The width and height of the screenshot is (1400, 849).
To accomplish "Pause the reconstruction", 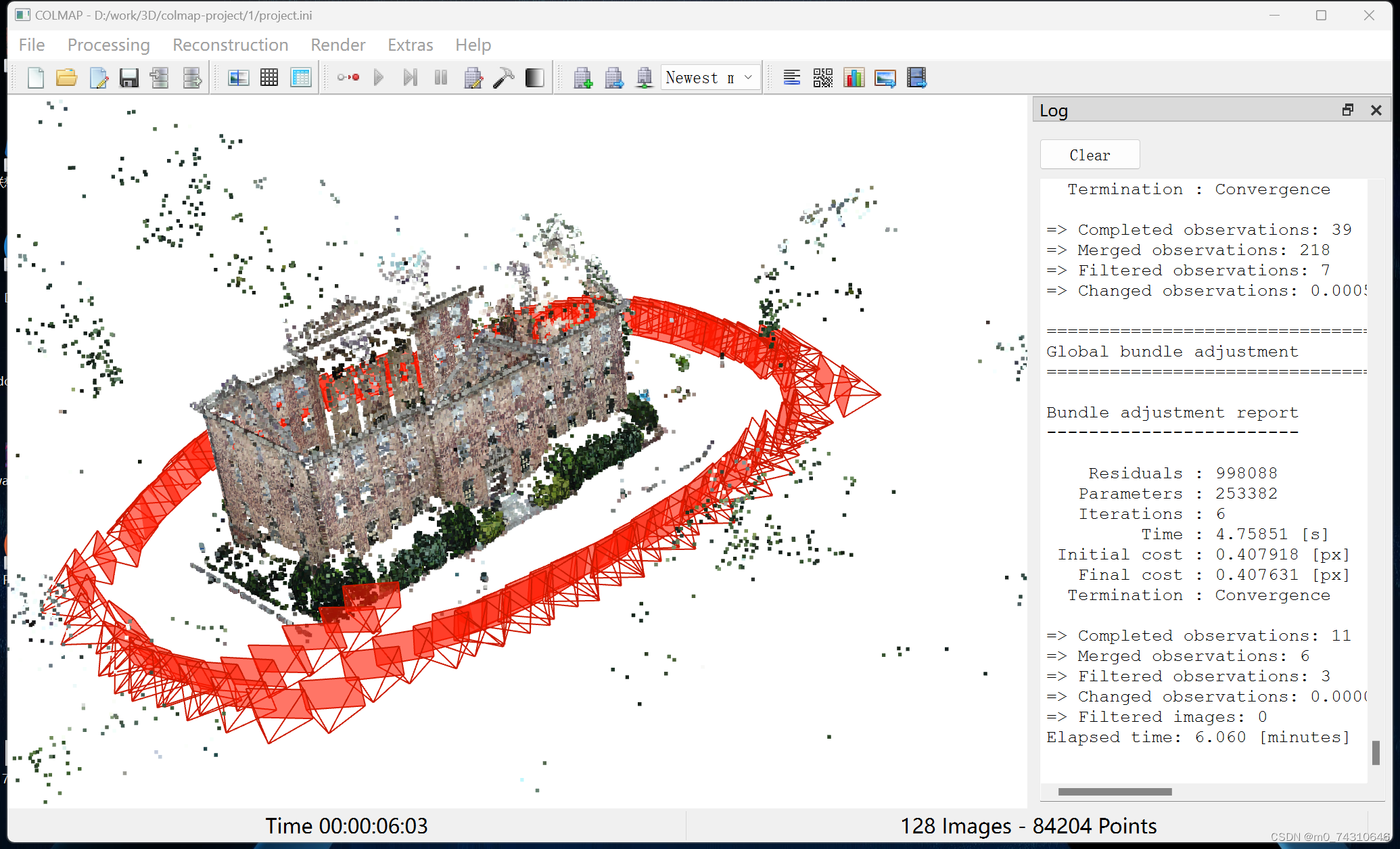I will [441, 78].
